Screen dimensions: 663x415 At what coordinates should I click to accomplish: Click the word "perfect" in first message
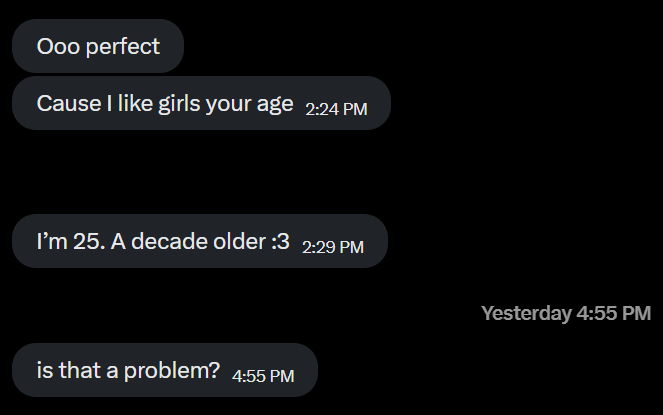tap(123, 47)
